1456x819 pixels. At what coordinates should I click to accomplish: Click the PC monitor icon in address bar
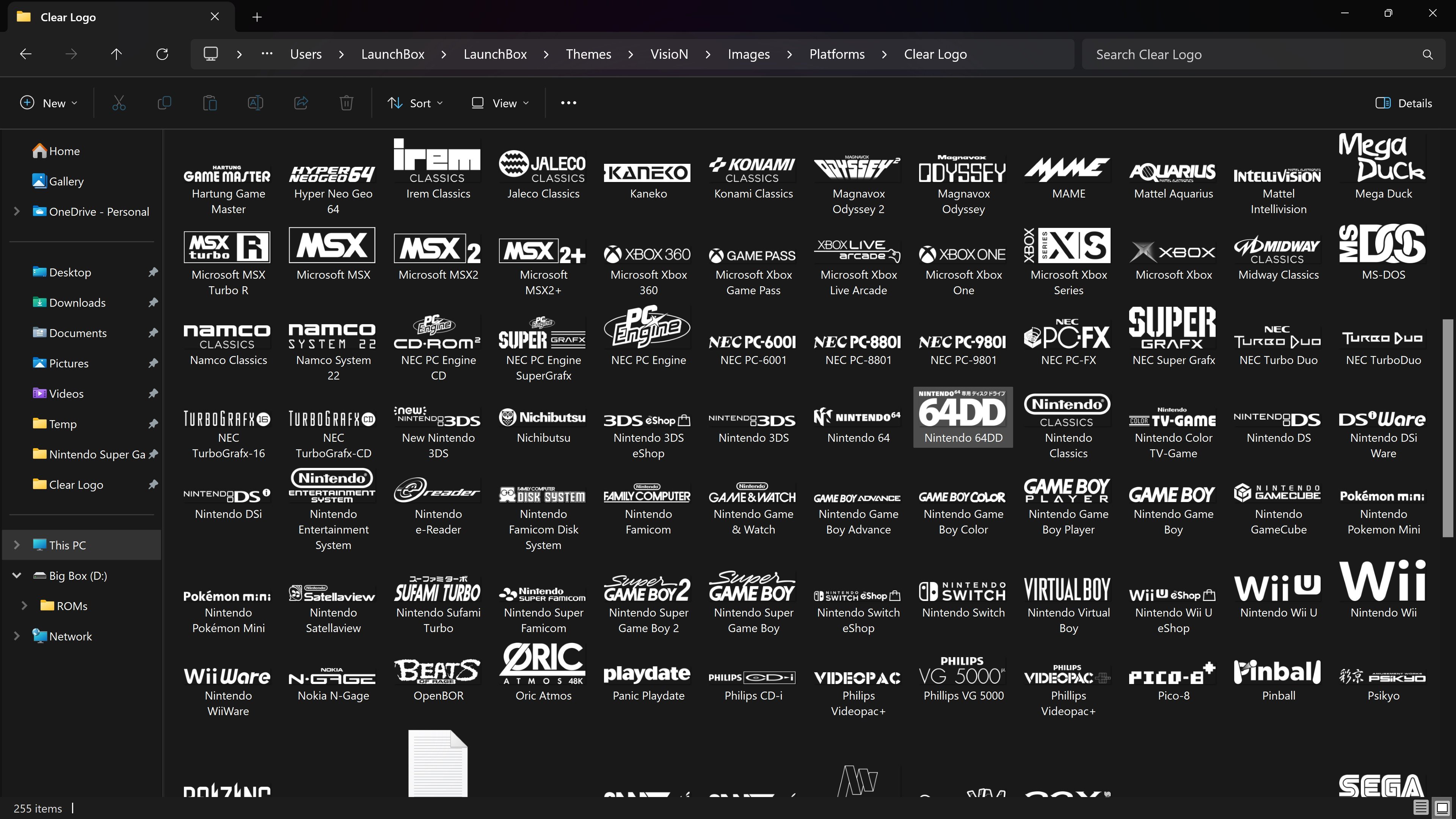[x=211, y=54]
